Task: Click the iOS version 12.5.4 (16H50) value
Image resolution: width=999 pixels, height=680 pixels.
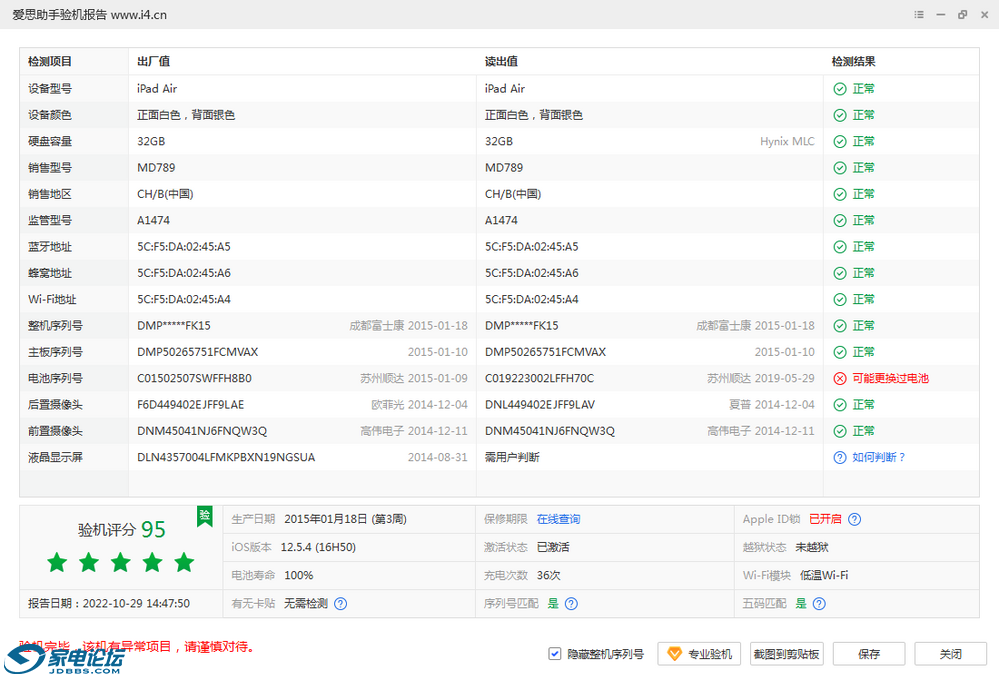Action: click(318, 547)
